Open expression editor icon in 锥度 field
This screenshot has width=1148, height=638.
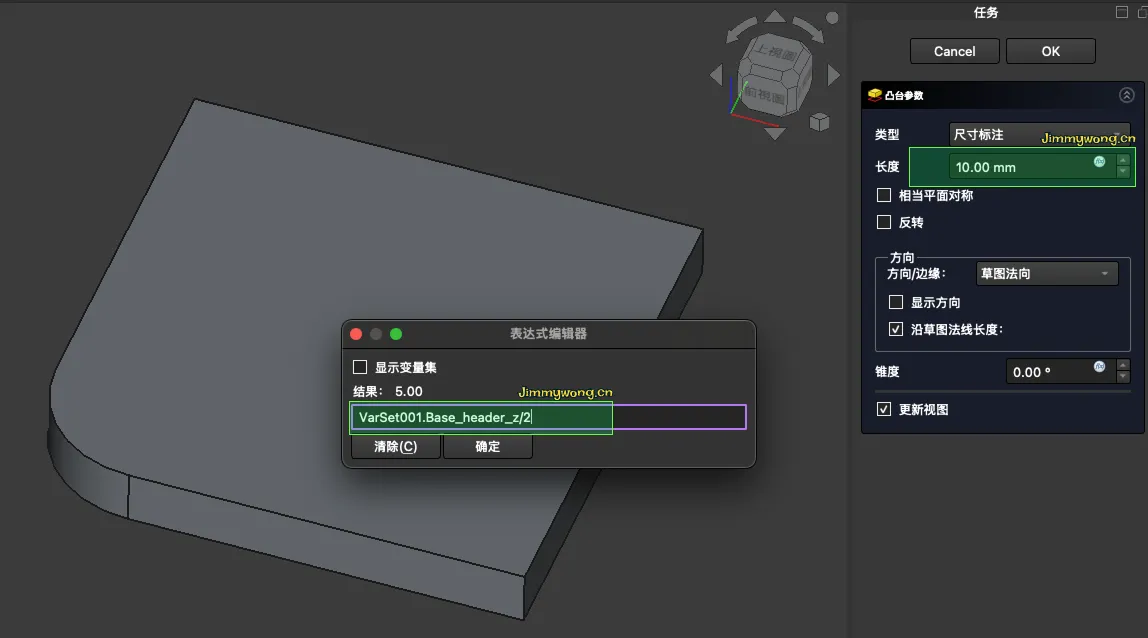click(1100, 367)
